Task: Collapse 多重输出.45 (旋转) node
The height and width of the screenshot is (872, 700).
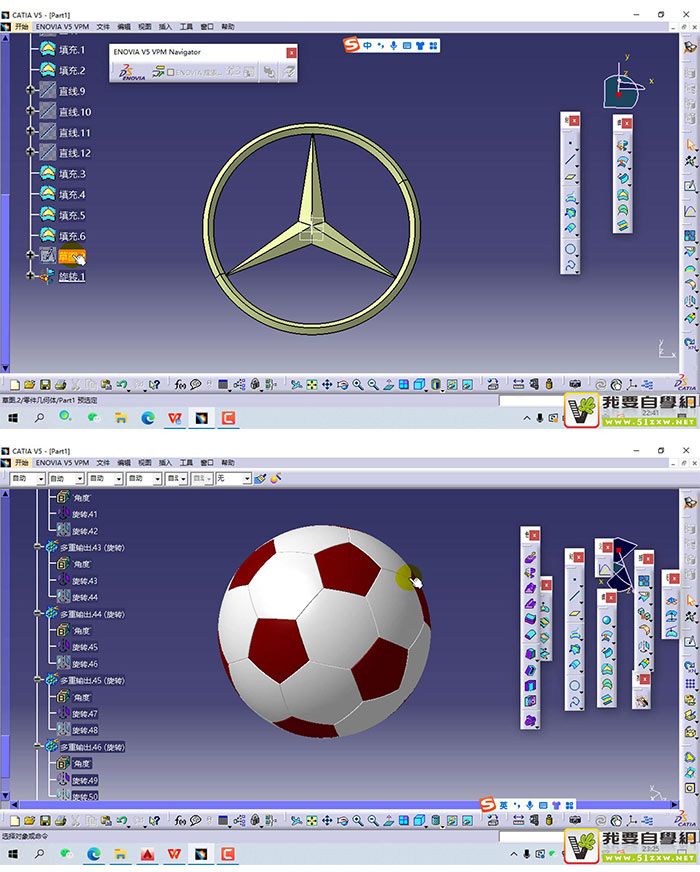Action: click(x=37, y=680)
